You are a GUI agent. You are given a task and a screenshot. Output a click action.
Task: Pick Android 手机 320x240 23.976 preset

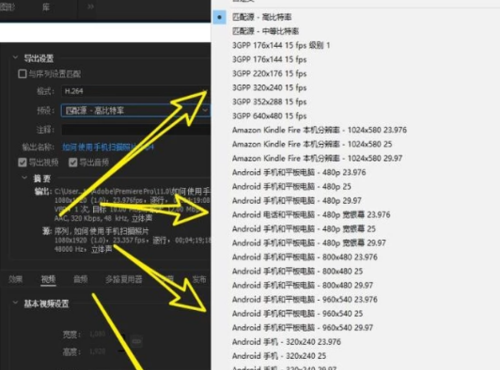286,342
